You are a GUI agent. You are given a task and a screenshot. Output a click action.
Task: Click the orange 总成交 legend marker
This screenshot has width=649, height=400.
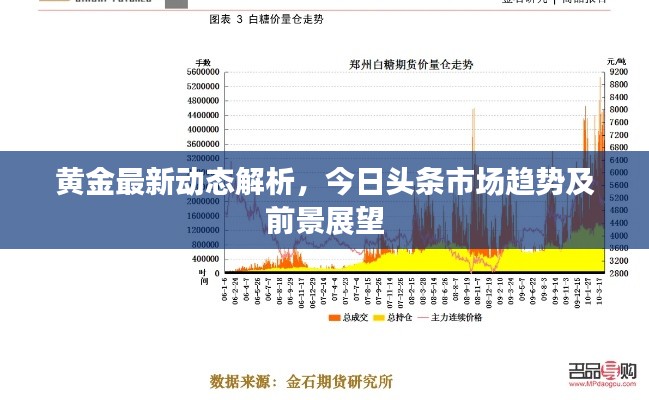pos(334,317)
